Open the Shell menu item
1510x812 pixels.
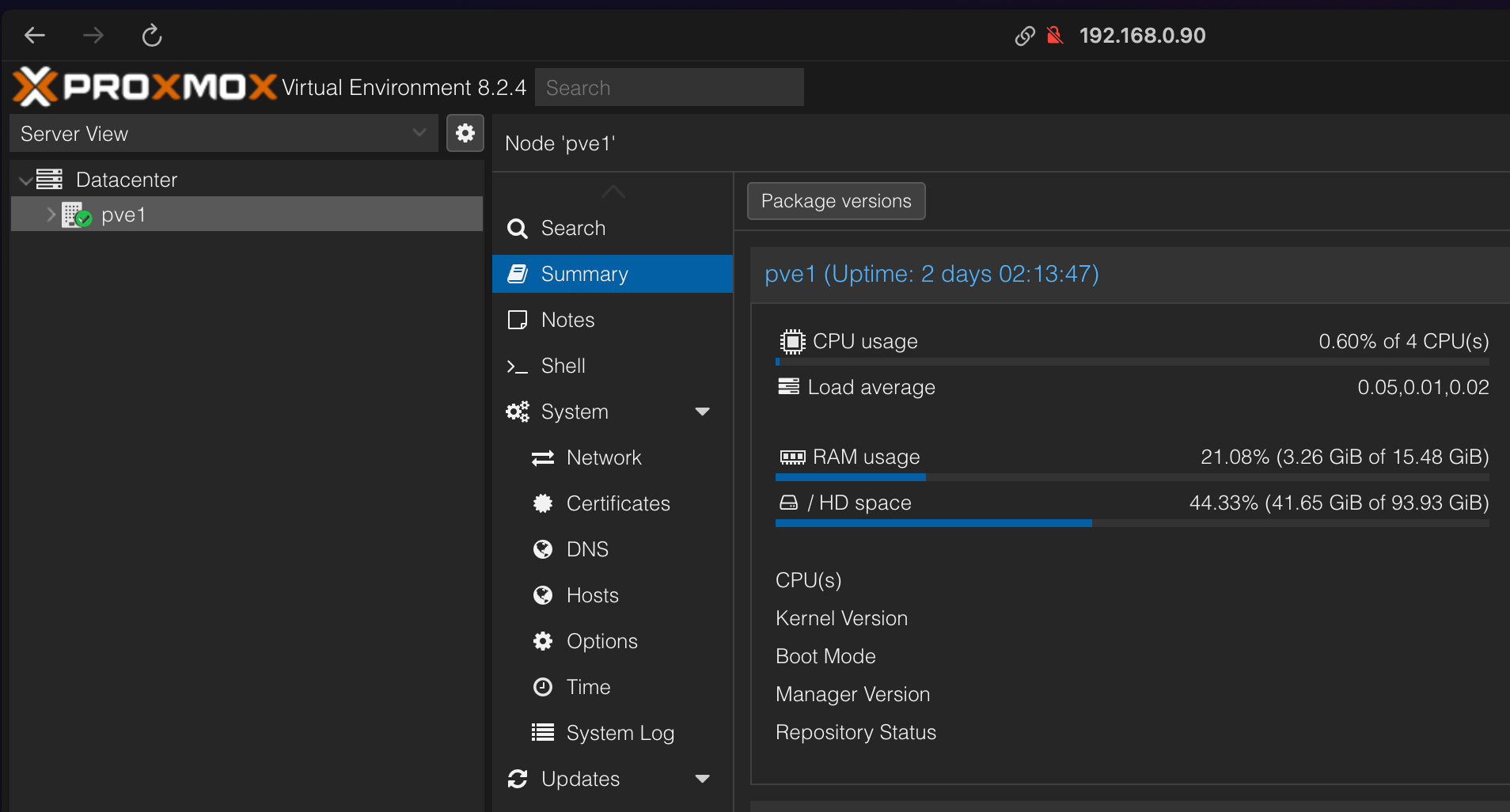pos(613,366)
